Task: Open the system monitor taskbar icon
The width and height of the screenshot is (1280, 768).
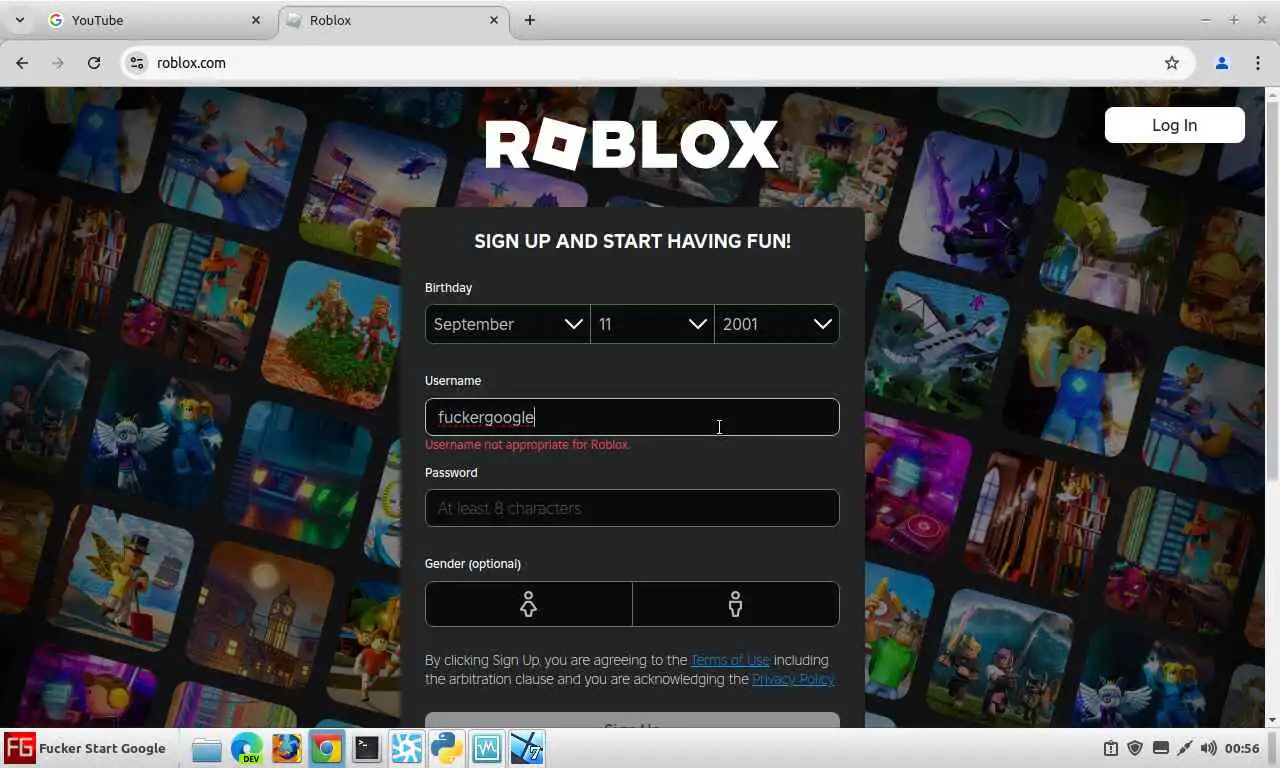Action: [x=487, y=748]
